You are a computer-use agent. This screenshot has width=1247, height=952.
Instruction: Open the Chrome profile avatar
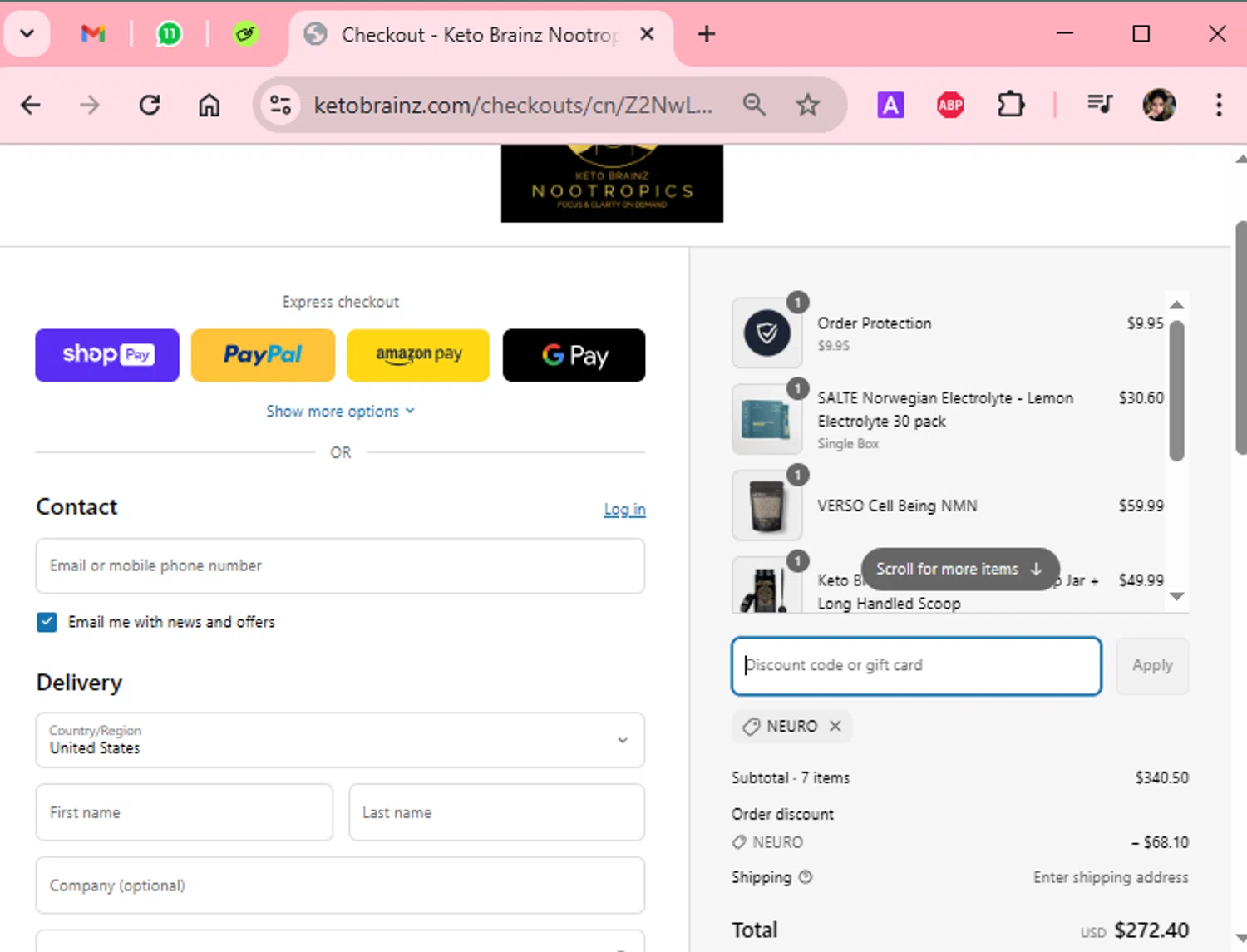[x=1159, y=105]
